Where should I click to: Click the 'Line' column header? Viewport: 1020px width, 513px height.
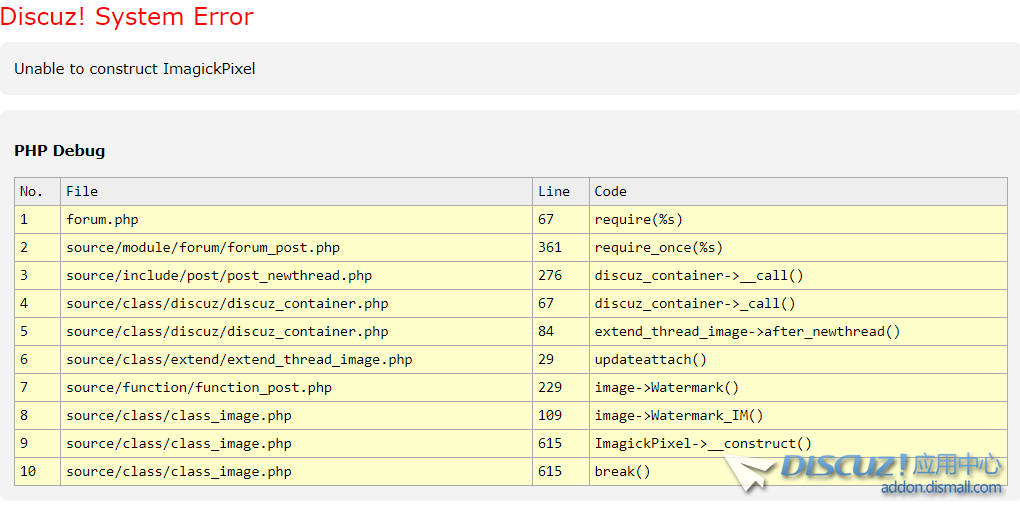tap(561, 191)
